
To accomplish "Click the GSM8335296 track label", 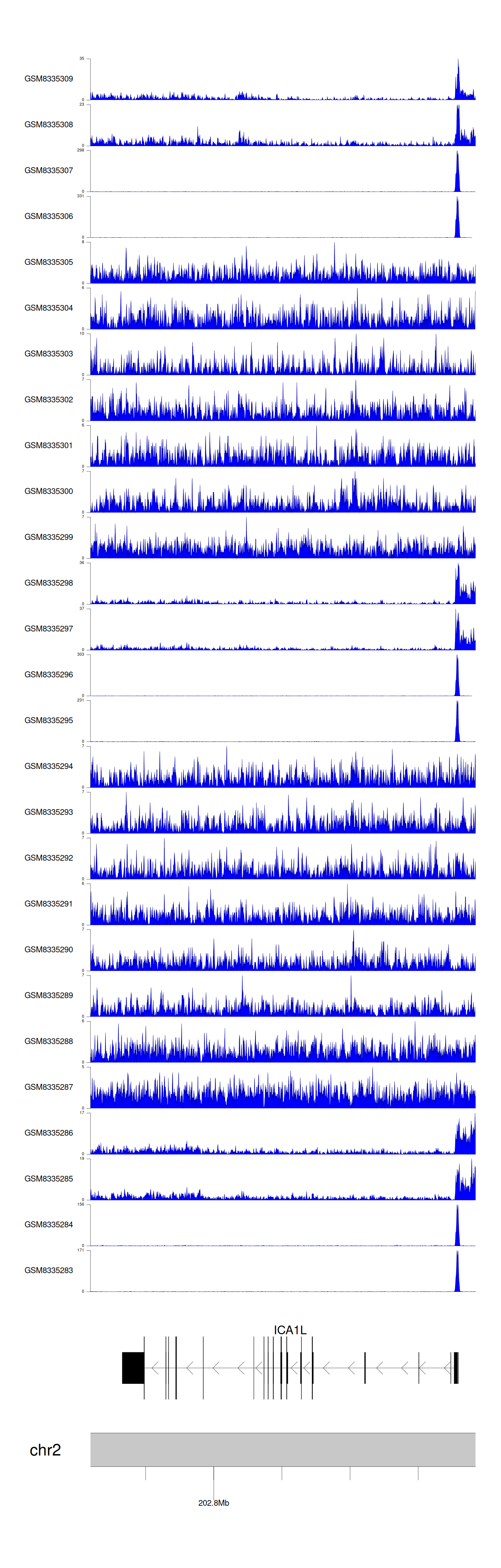I will click(x=49, y=674).
